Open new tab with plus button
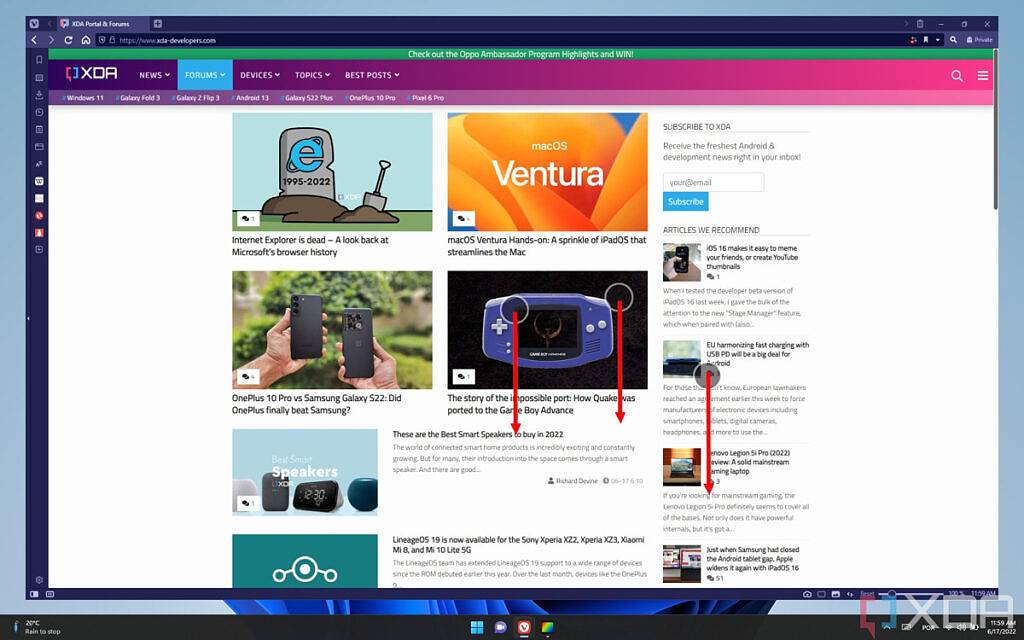This screenshot has width=1024, height=640. (158, 23)
